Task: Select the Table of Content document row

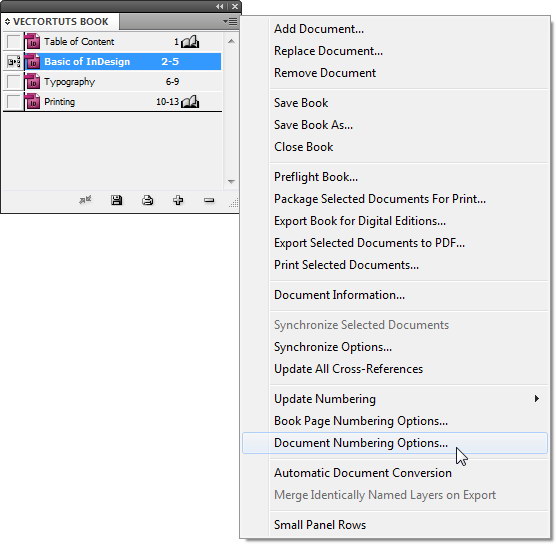Action: 113,42
